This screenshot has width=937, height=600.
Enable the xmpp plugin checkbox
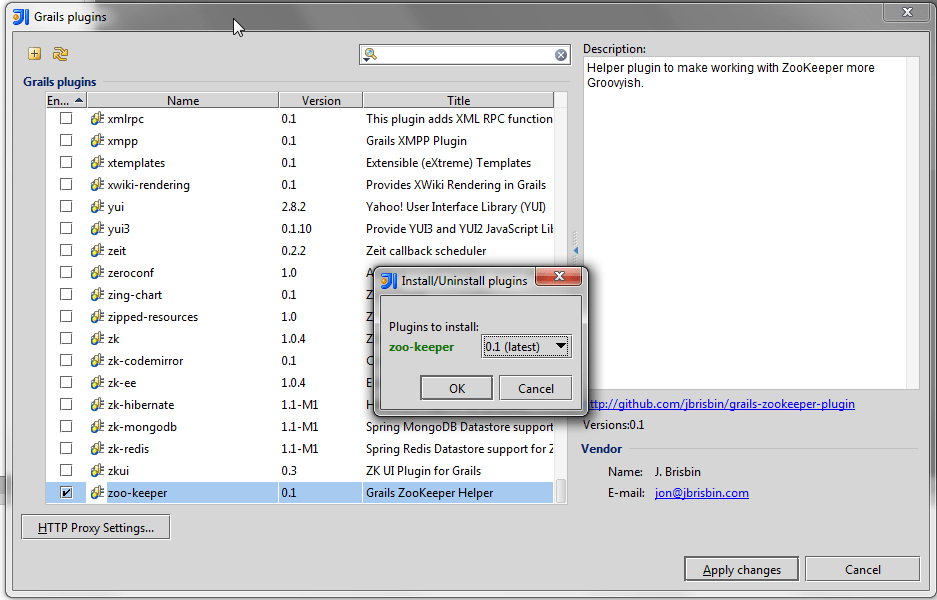66,141
